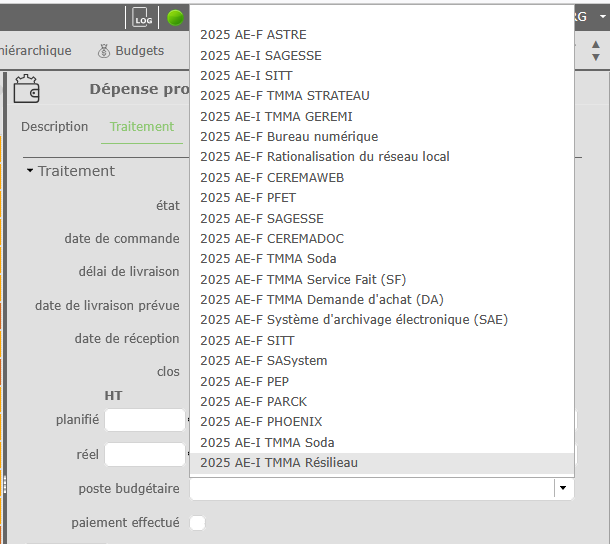
Task: Pick 2025 AE-F TMMA Service Fait (SF)
Action: pos(382,279)
